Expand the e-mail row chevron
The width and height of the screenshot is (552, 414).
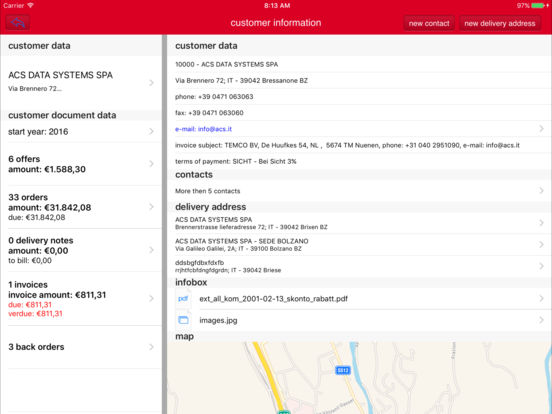point(541,129)
